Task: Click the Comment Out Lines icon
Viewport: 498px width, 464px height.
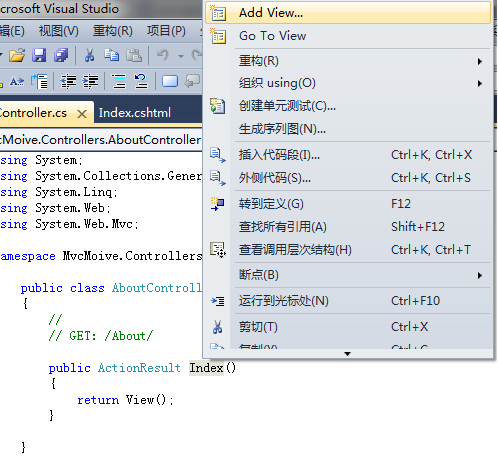Action: (119, 81)
